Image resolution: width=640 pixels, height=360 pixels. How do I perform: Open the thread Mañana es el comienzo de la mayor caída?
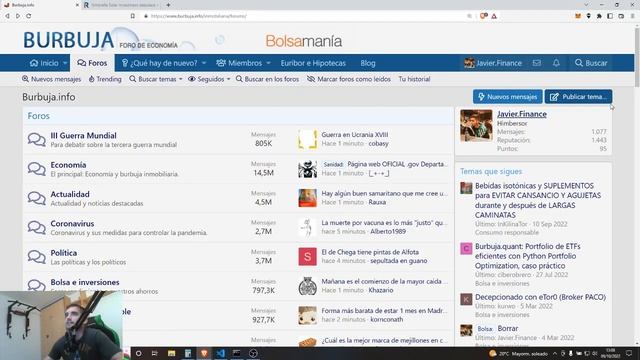coord(384,282)
